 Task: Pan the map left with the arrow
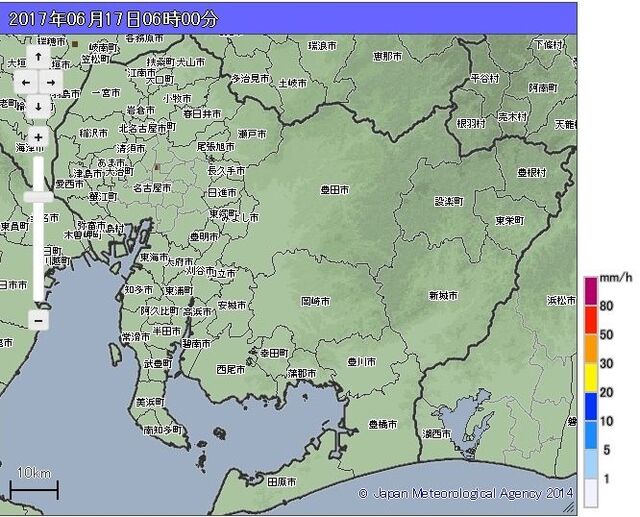tap(26, 82)
